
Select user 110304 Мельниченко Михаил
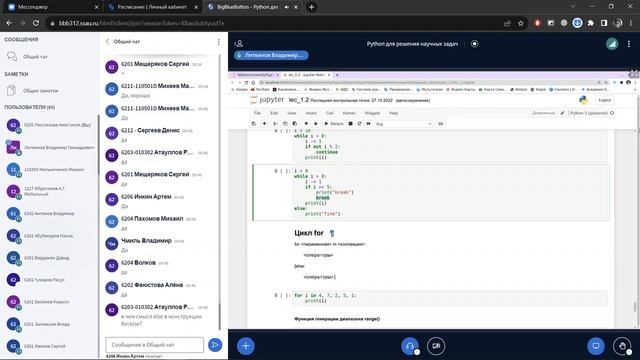point(50,169)
